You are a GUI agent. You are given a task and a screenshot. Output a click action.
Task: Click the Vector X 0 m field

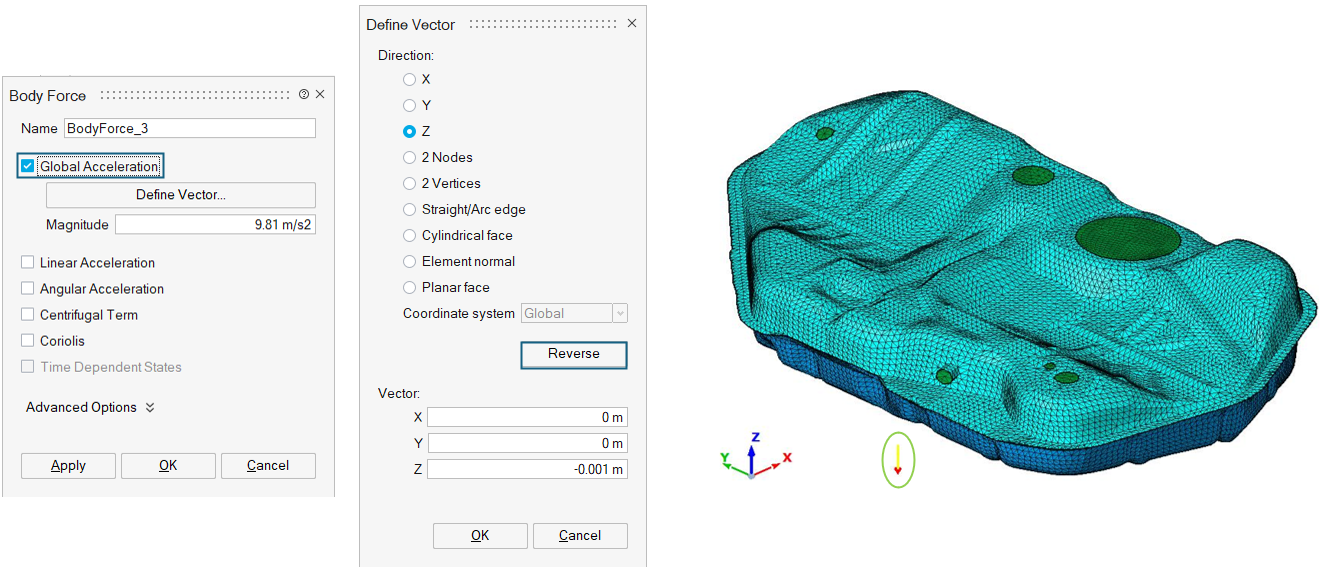click(527, 417)
